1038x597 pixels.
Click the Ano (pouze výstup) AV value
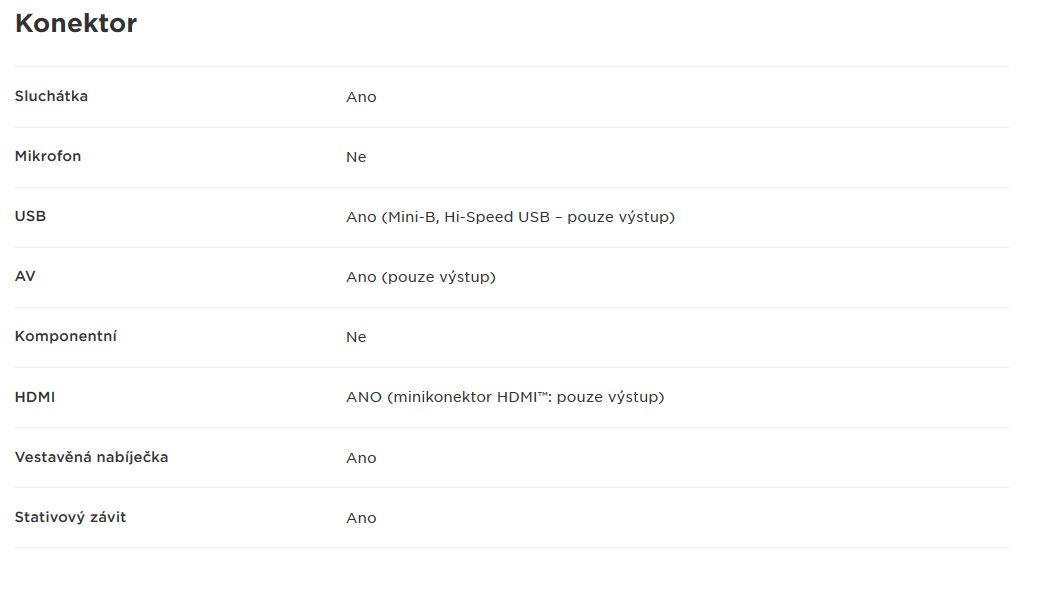421,277
